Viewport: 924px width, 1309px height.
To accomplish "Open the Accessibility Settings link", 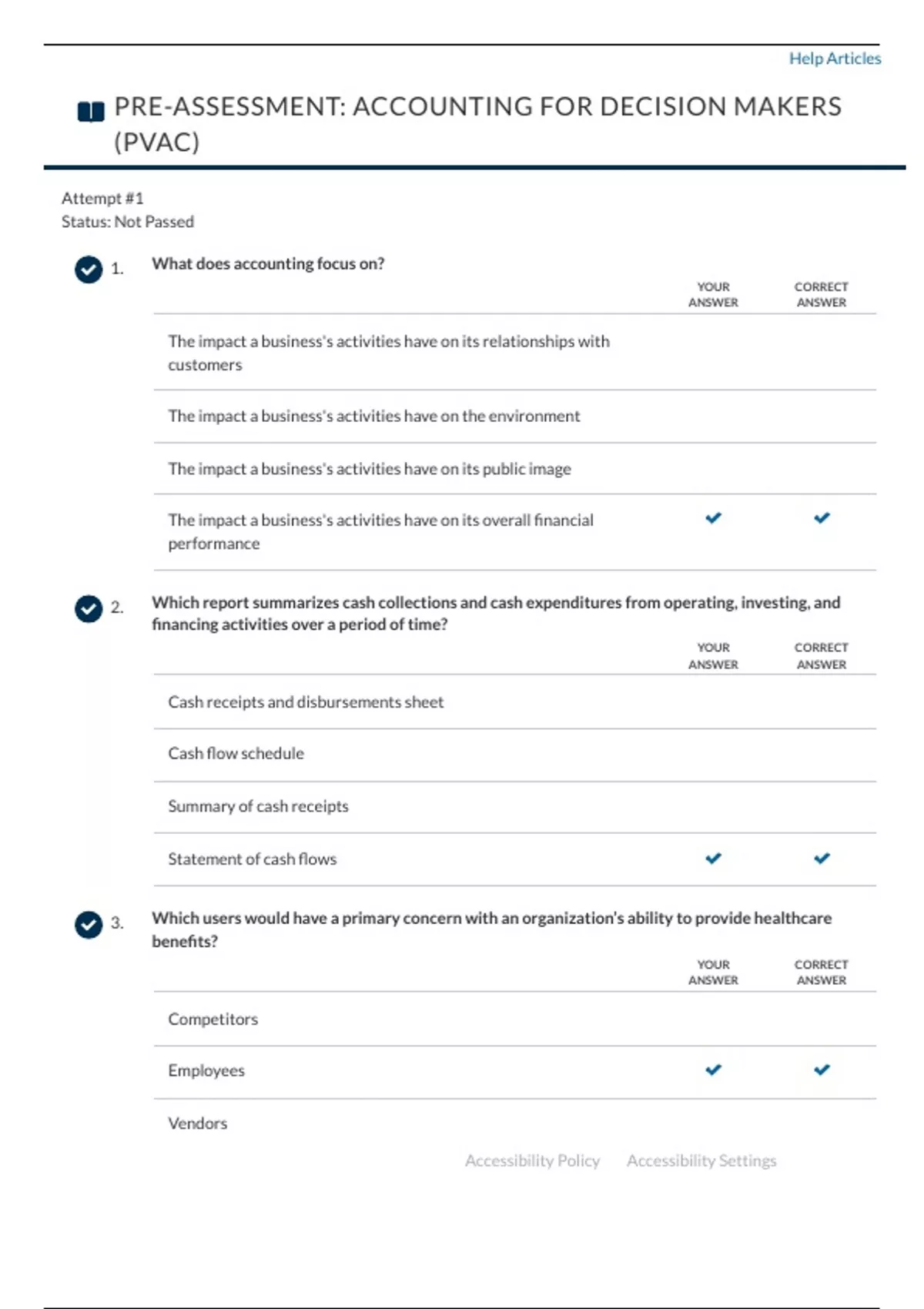I will 701,1160.
